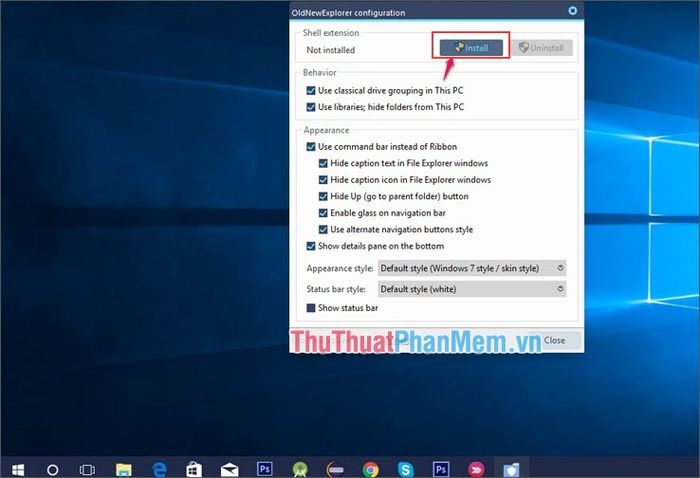Open Skype from the taskbar
This screenshot has width=700, height=478.
coord(405,470)
